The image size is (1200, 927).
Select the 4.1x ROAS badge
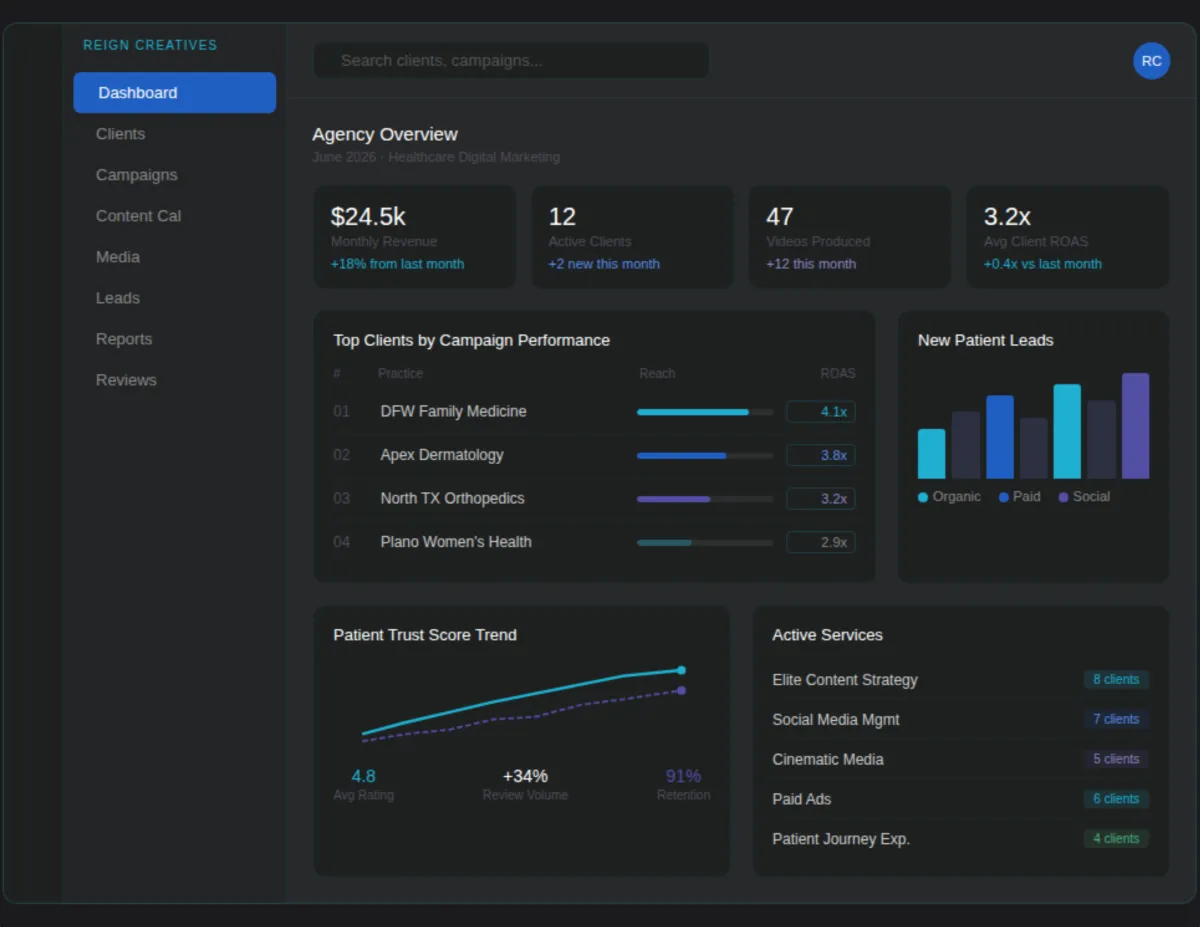click(x=821, y=412)
